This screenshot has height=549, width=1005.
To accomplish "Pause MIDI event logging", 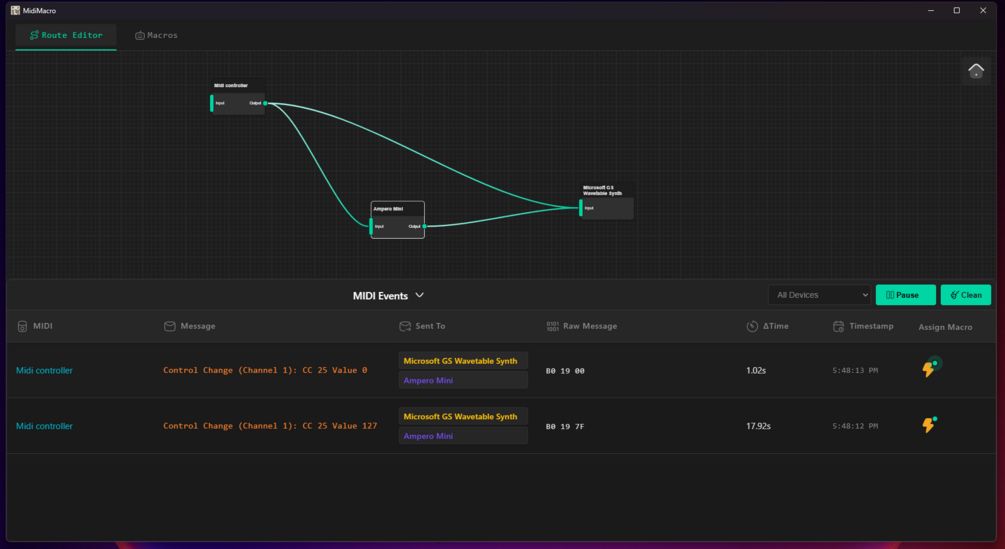I will point(905,295).
